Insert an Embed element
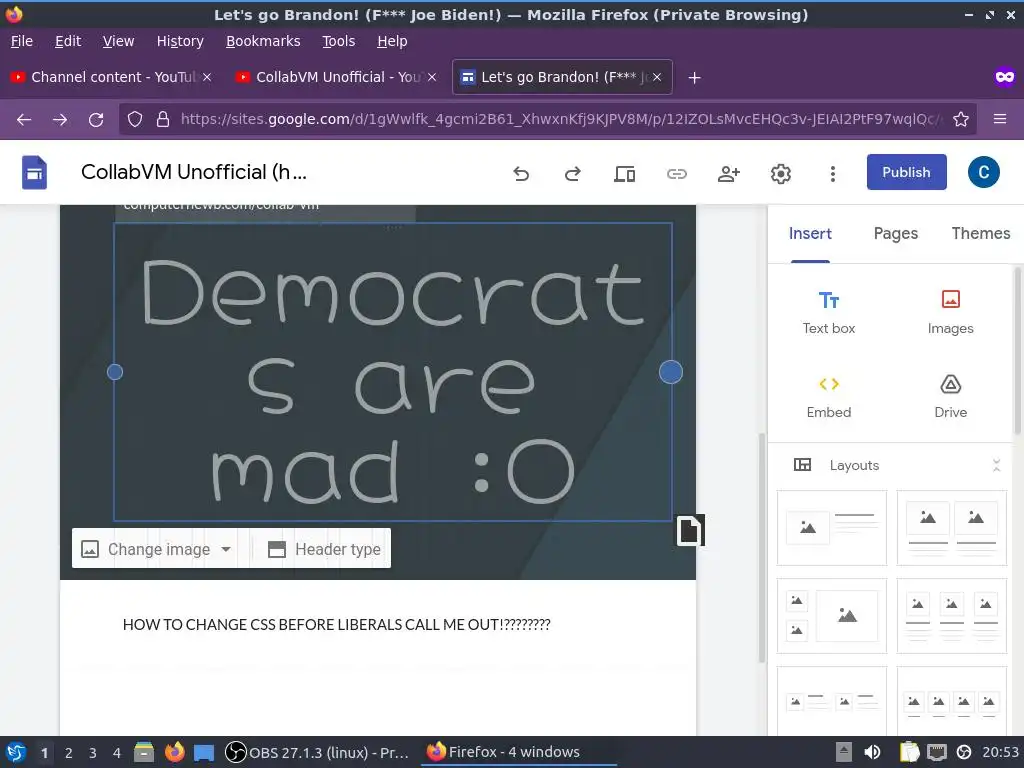 point(829,397)
